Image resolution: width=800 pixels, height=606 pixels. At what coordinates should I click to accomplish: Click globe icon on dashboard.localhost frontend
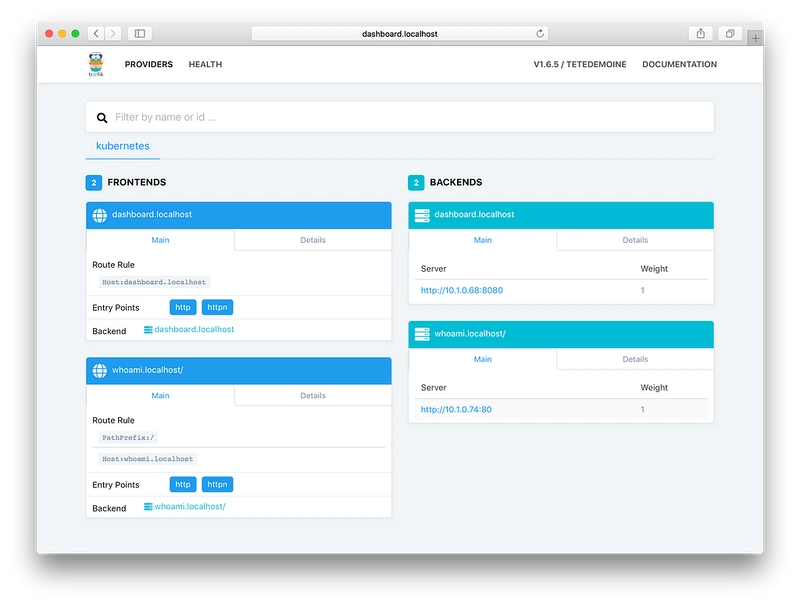99,215
